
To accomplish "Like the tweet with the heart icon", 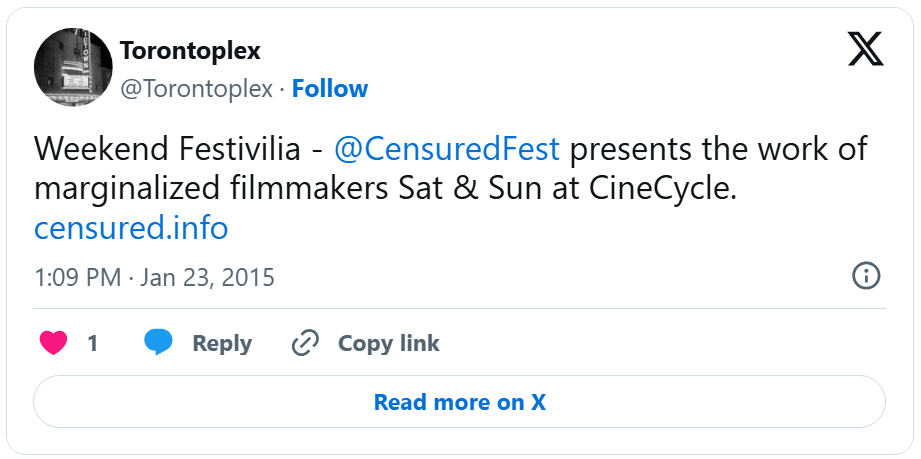I will coord(54,343).
